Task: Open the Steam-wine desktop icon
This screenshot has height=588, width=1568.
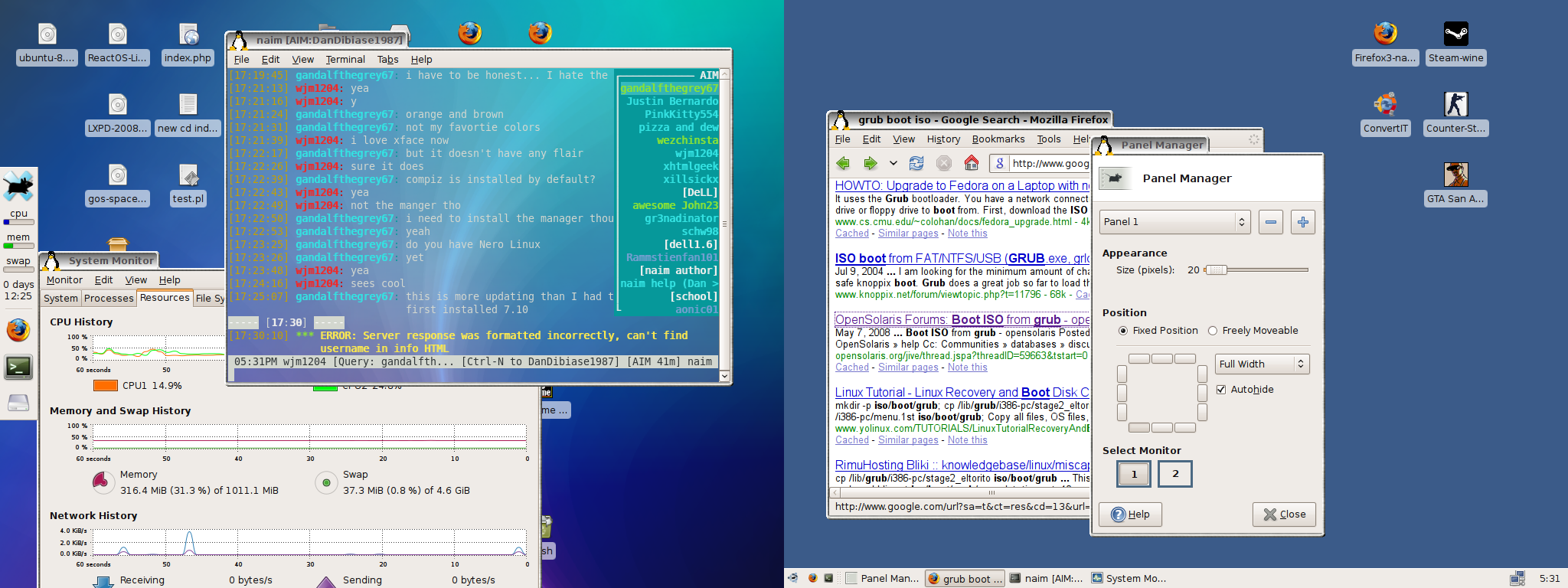Action: pos(1455,34)
